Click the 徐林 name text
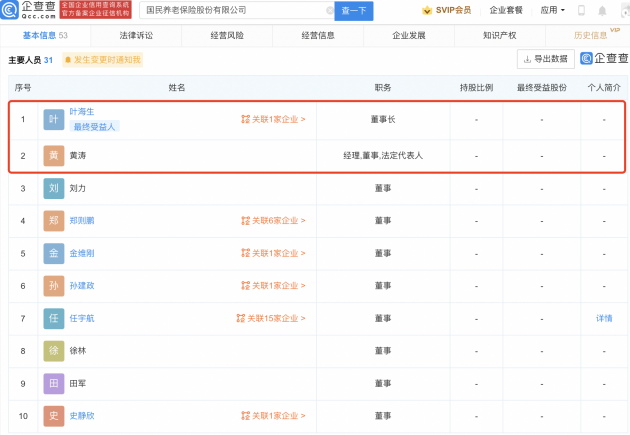This screenshot has width=630, height=435. 78,351
